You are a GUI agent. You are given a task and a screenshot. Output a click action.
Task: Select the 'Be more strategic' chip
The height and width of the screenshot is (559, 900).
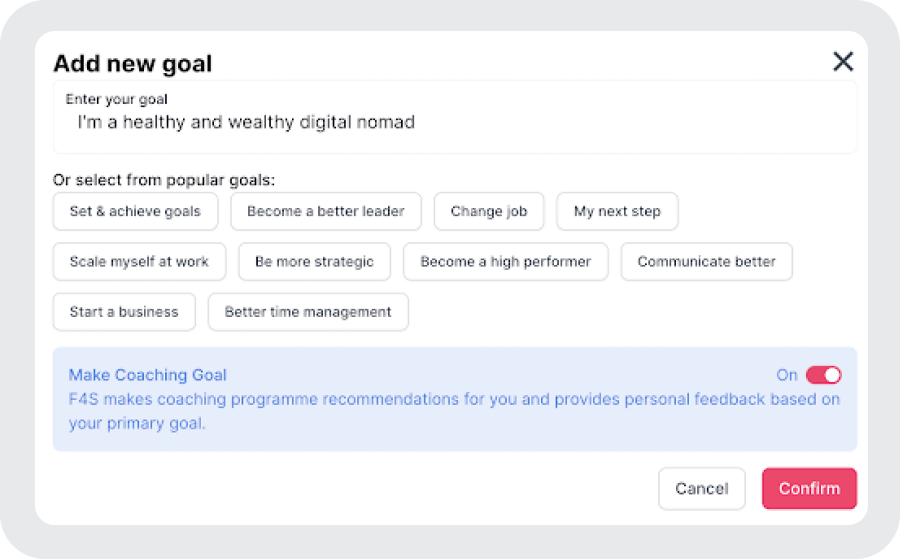coord(314,261)
